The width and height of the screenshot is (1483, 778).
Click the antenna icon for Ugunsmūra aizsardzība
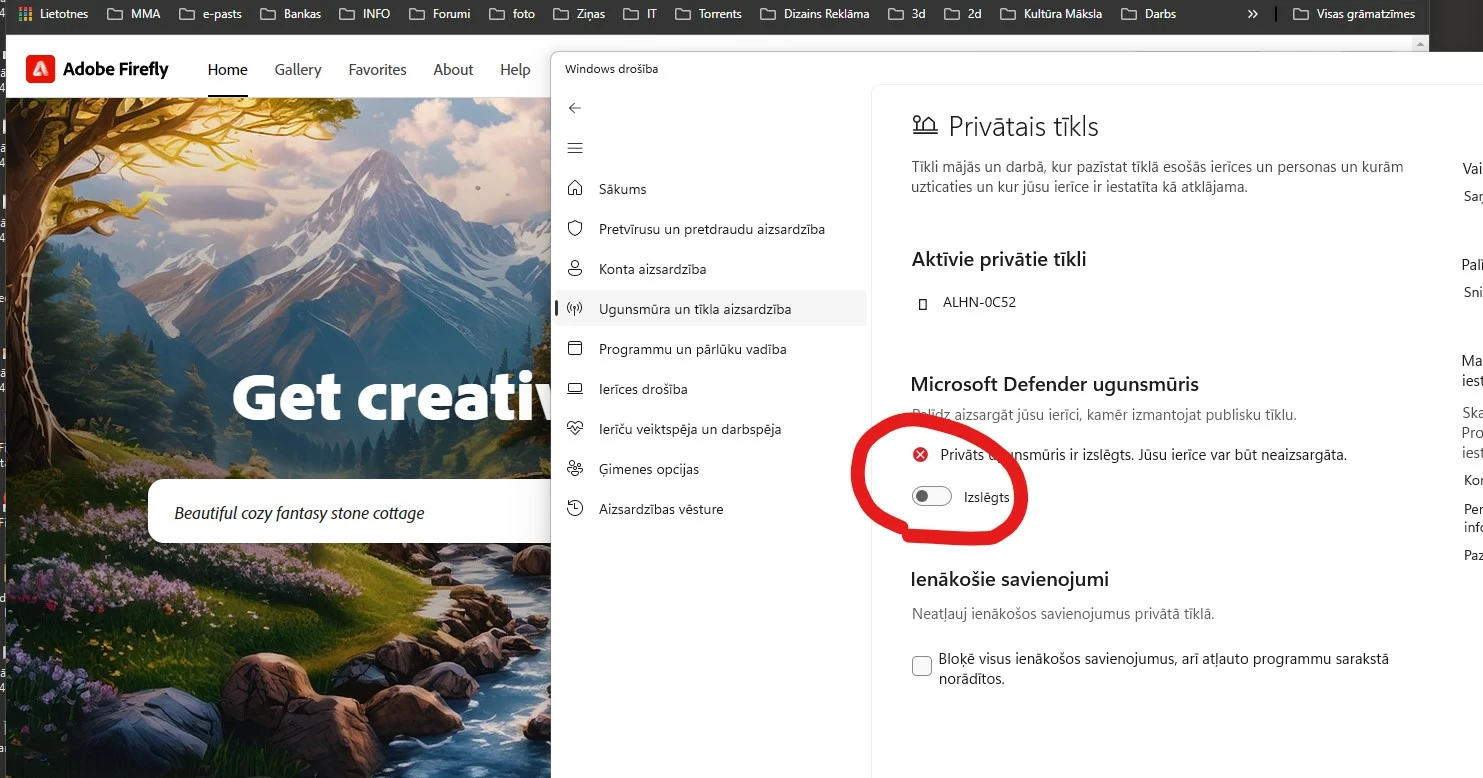point(575,308)
